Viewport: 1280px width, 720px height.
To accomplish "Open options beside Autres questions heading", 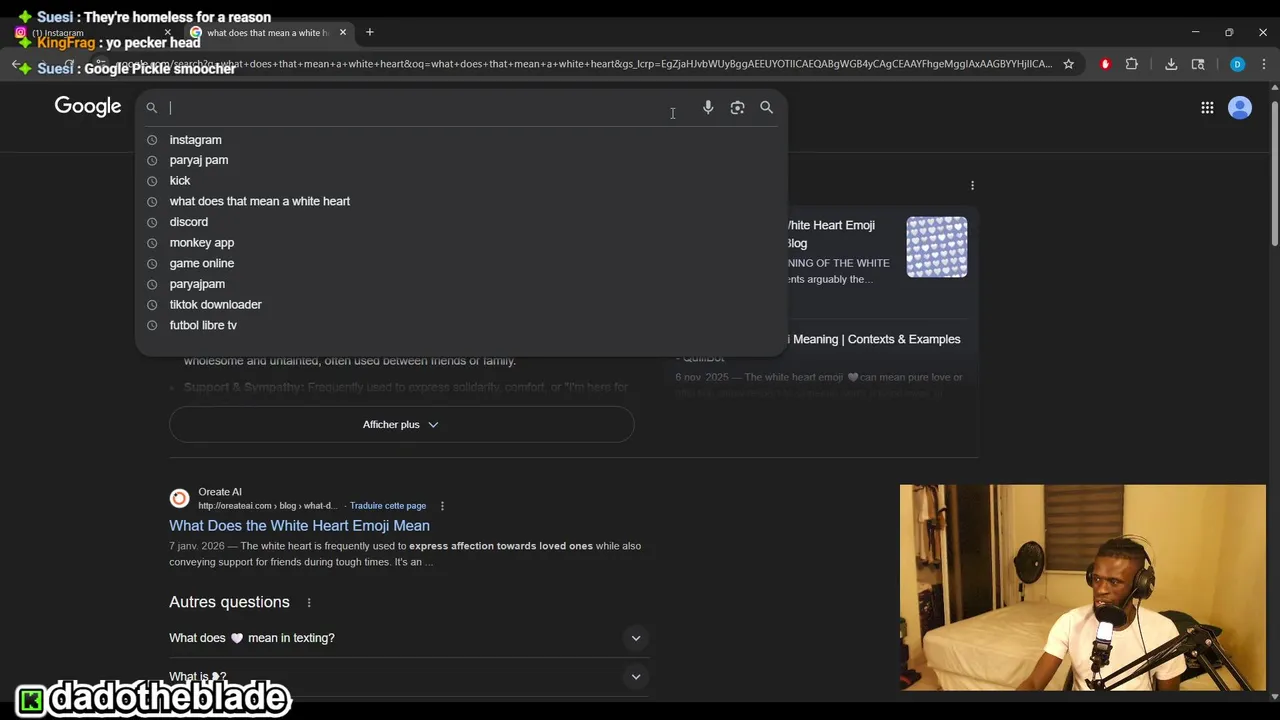I will pyautogui.click(x=309, y=602).
